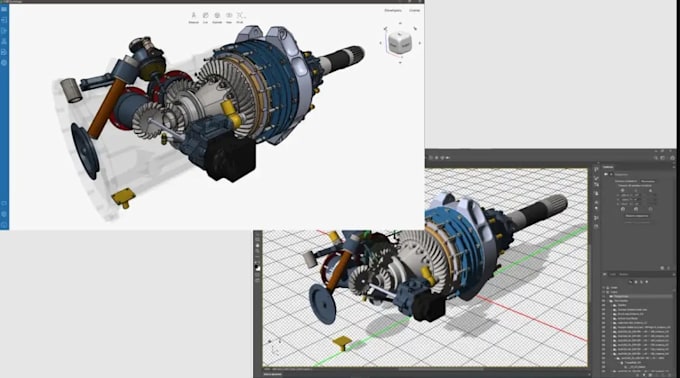Switch to Layers tab beside 3D tab

[x=613, y=274]
